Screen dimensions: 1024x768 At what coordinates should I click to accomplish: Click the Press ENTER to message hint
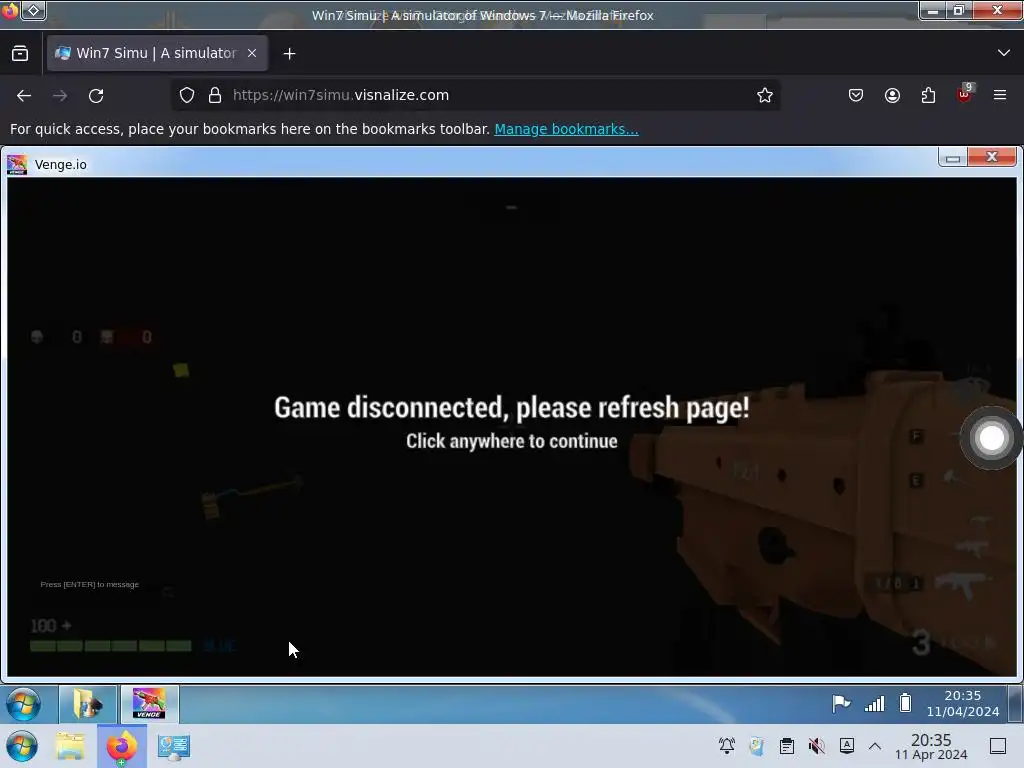[x=89, y=584]
